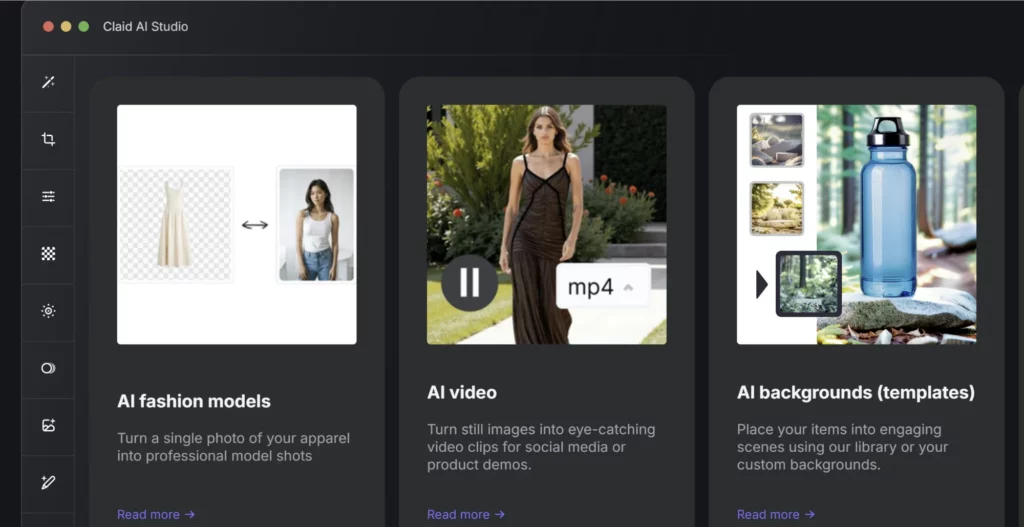Open the AI image generation tool
Screen dimensions: 1024x527
click(x=48, y=425)
